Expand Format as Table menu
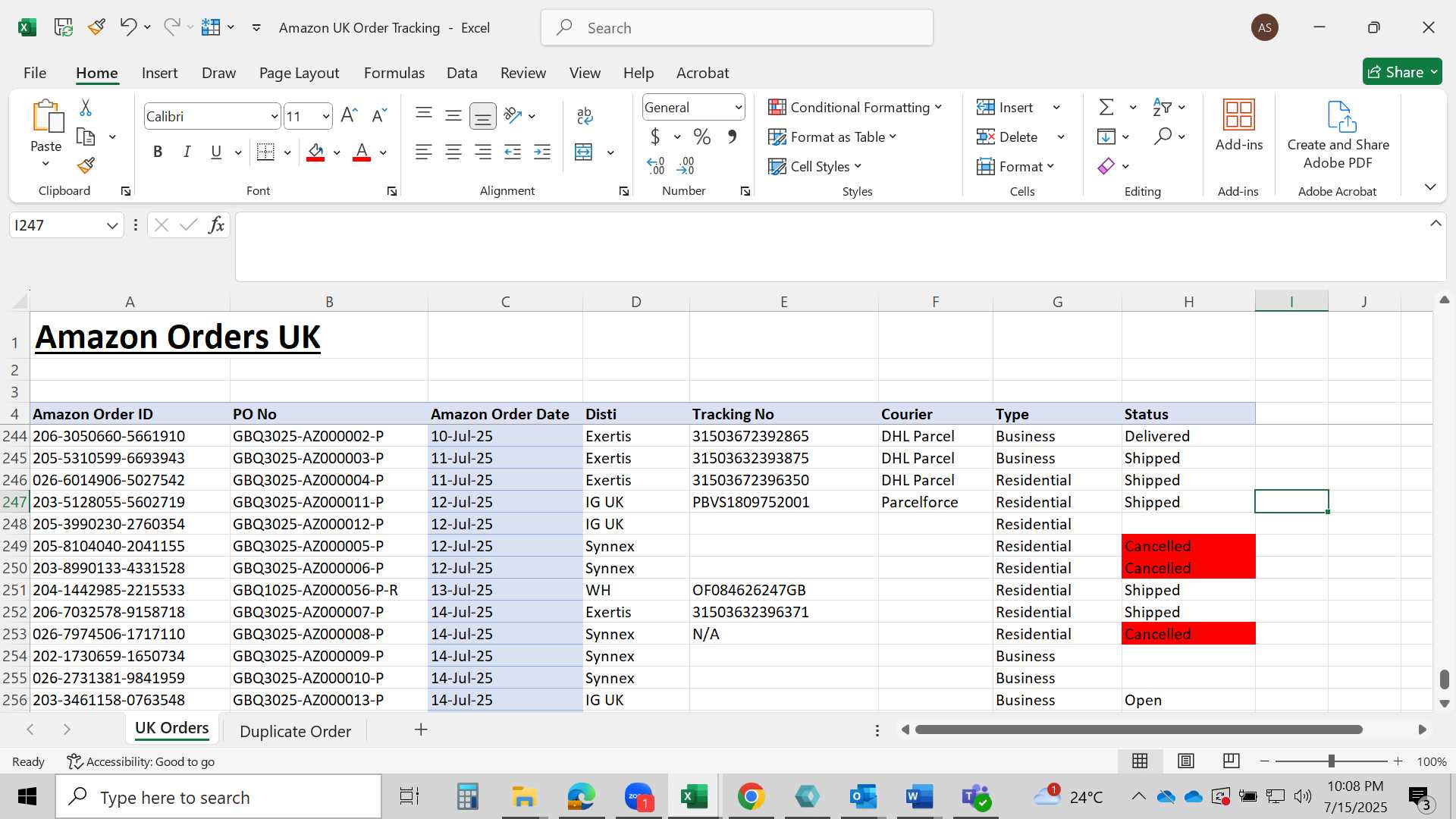 click(833, 137)
